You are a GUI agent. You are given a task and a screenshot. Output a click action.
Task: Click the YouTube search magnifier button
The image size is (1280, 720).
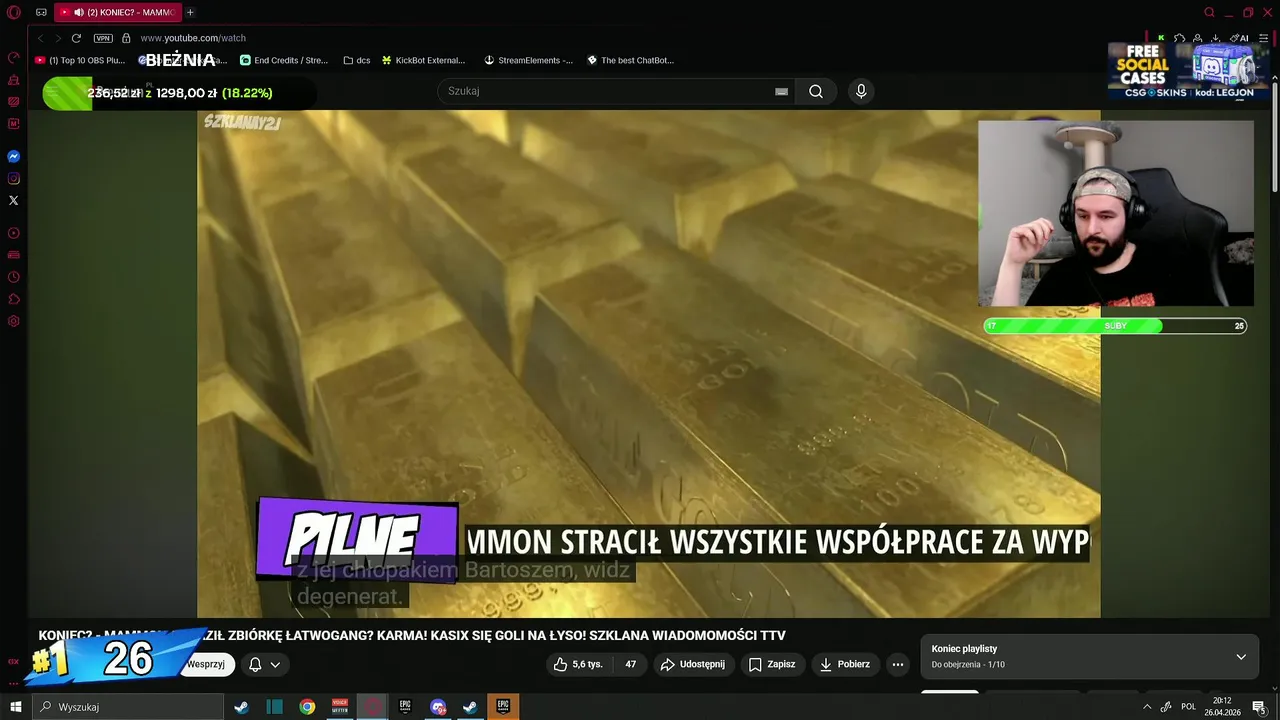tap(816, 91)
